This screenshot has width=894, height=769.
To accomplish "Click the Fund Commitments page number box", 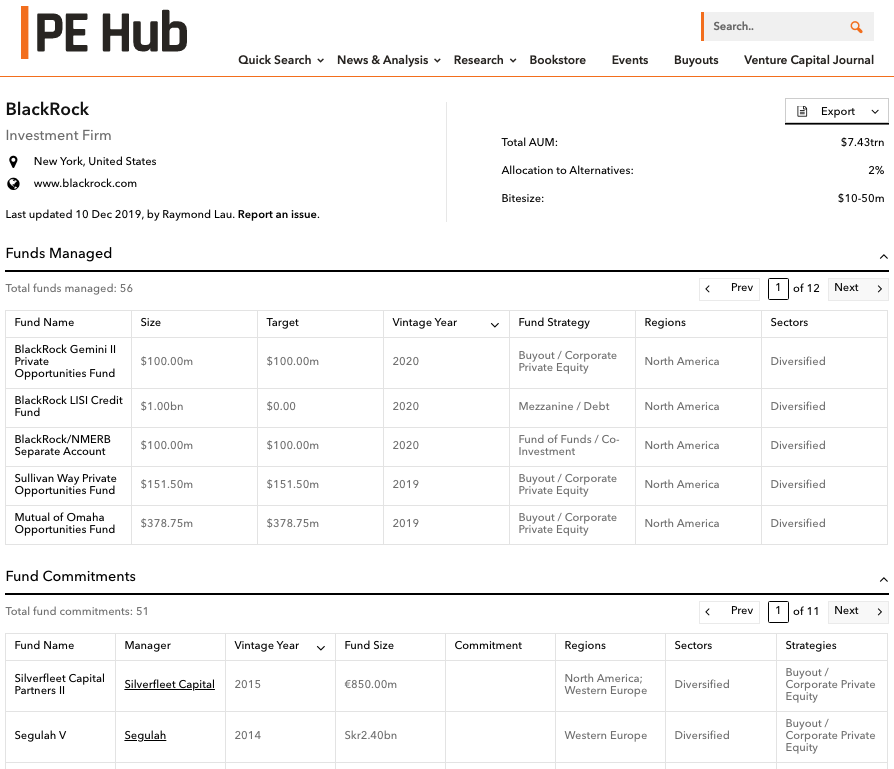I will click(x=778, y=612).
